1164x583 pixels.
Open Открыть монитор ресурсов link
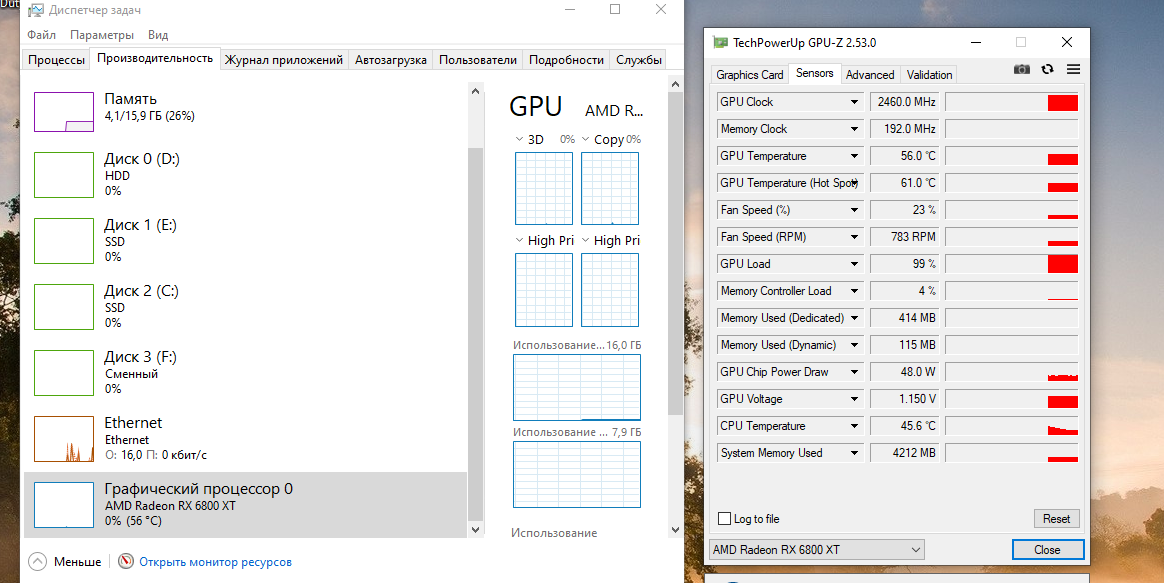(x=215, y=562)
